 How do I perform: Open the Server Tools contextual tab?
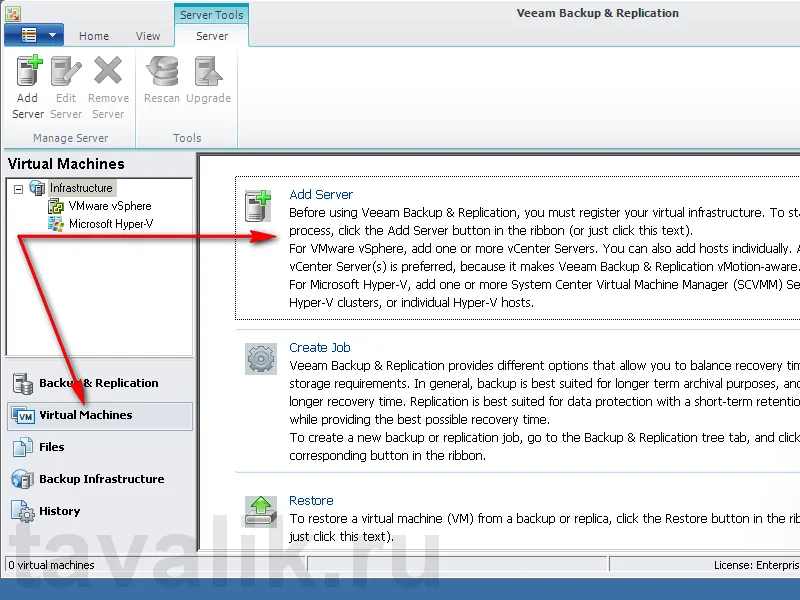tap(211, 15)
